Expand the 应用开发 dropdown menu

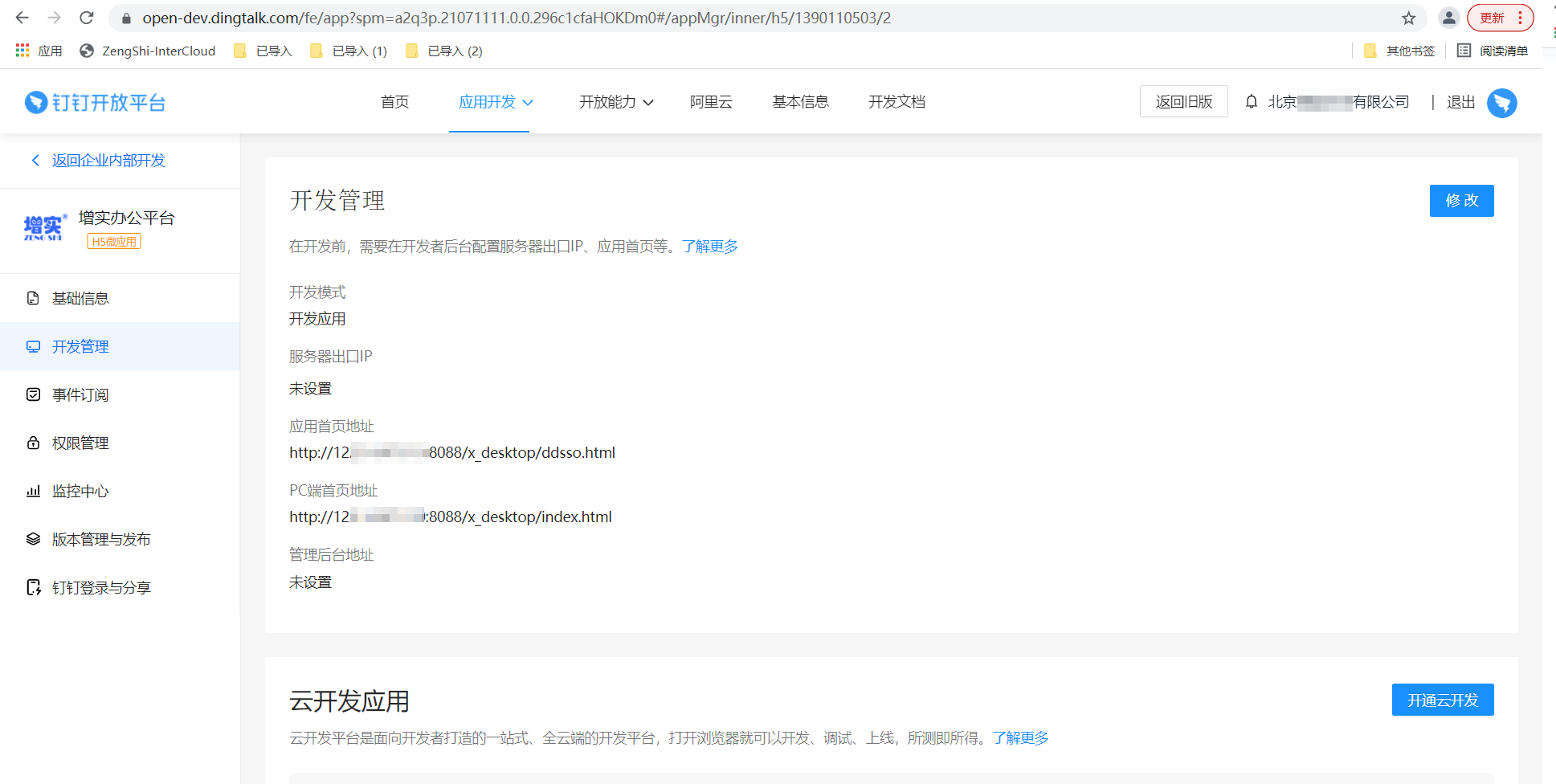[x=495, y=102]
